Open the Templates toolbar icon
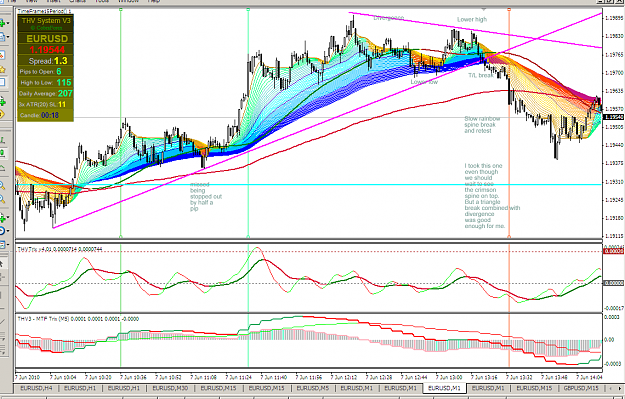Image resolution: width=625 pixels, height=399 pixels. [2, 244]
